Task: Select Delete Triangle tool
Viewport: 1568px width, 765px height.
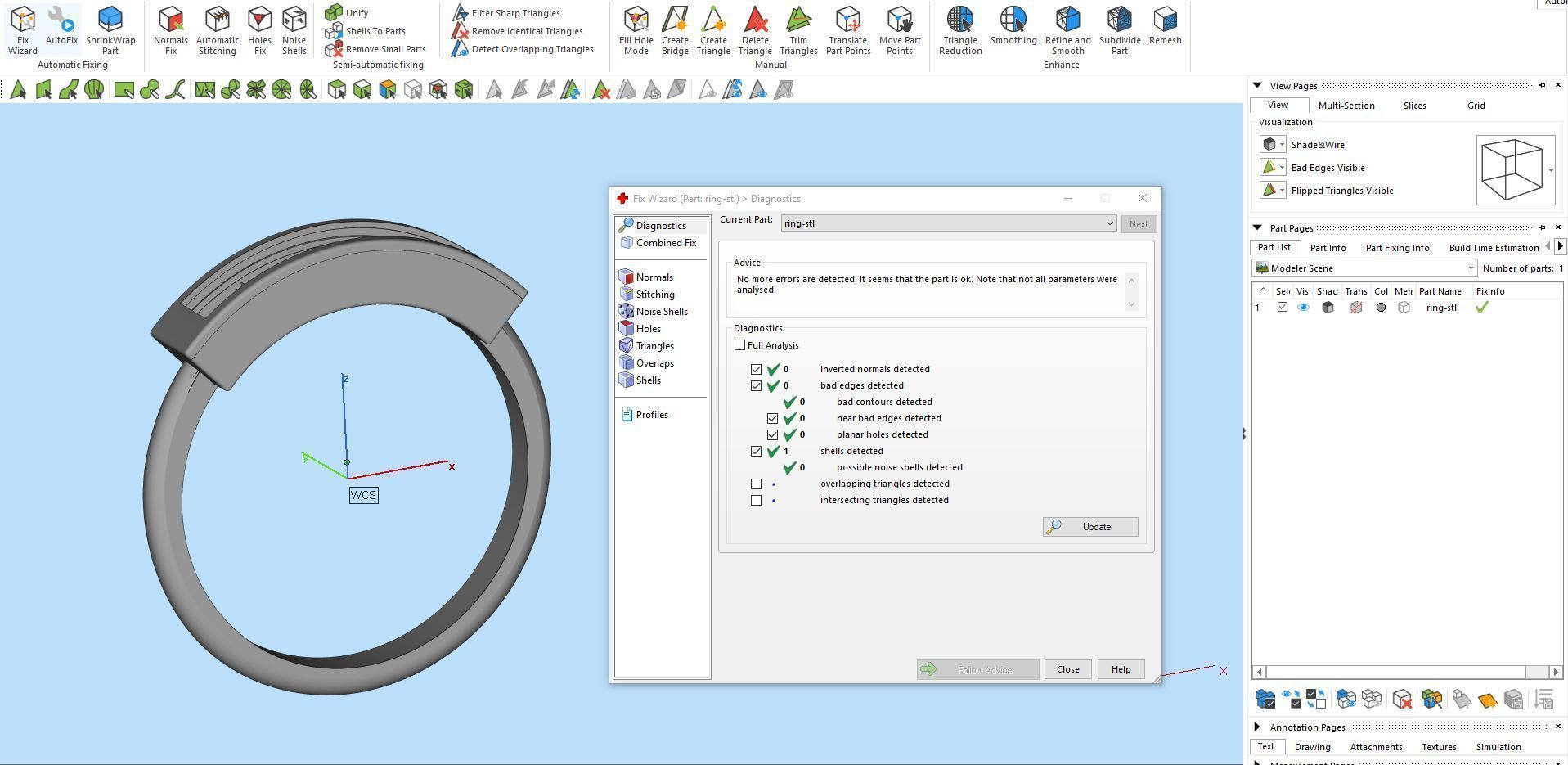Action: click(755, 29)
